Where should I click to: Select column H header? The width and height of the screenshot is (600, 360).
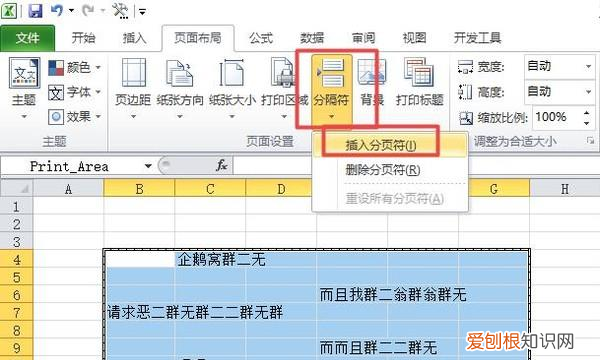565,189
